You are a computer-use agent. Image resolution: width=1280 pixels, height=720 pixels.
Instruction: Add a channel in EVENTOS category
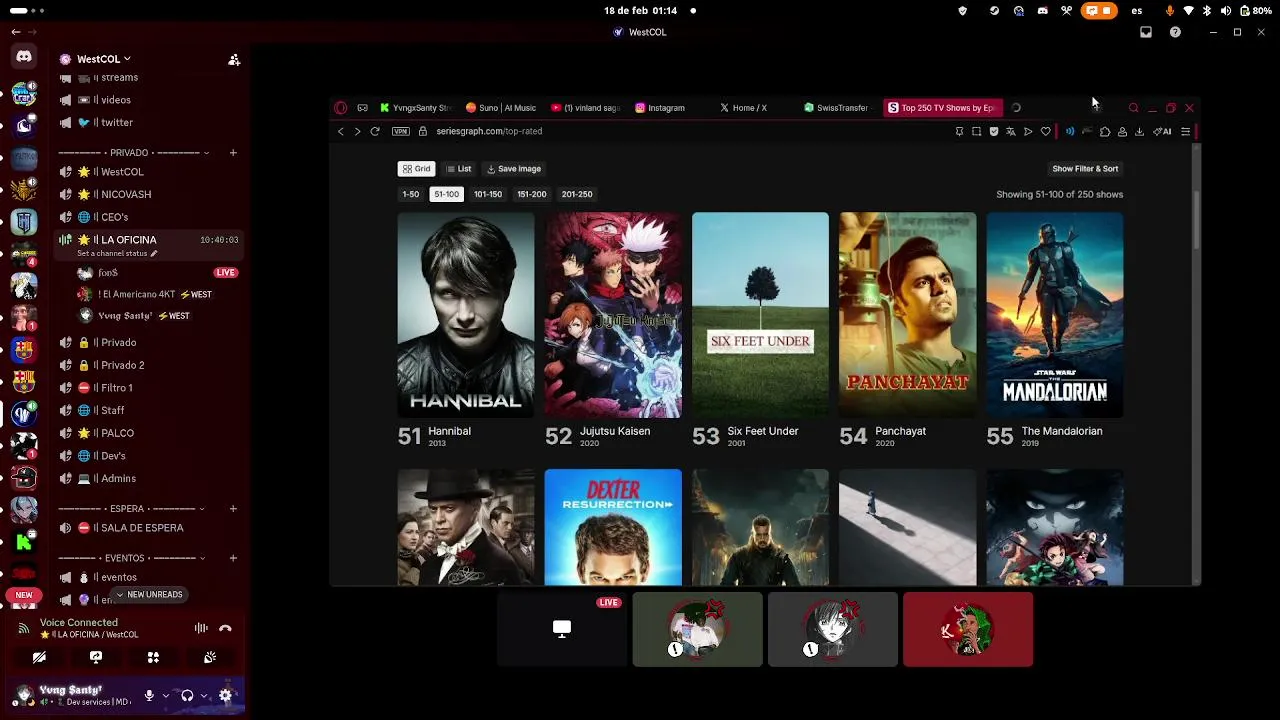[x=233, y=558]
